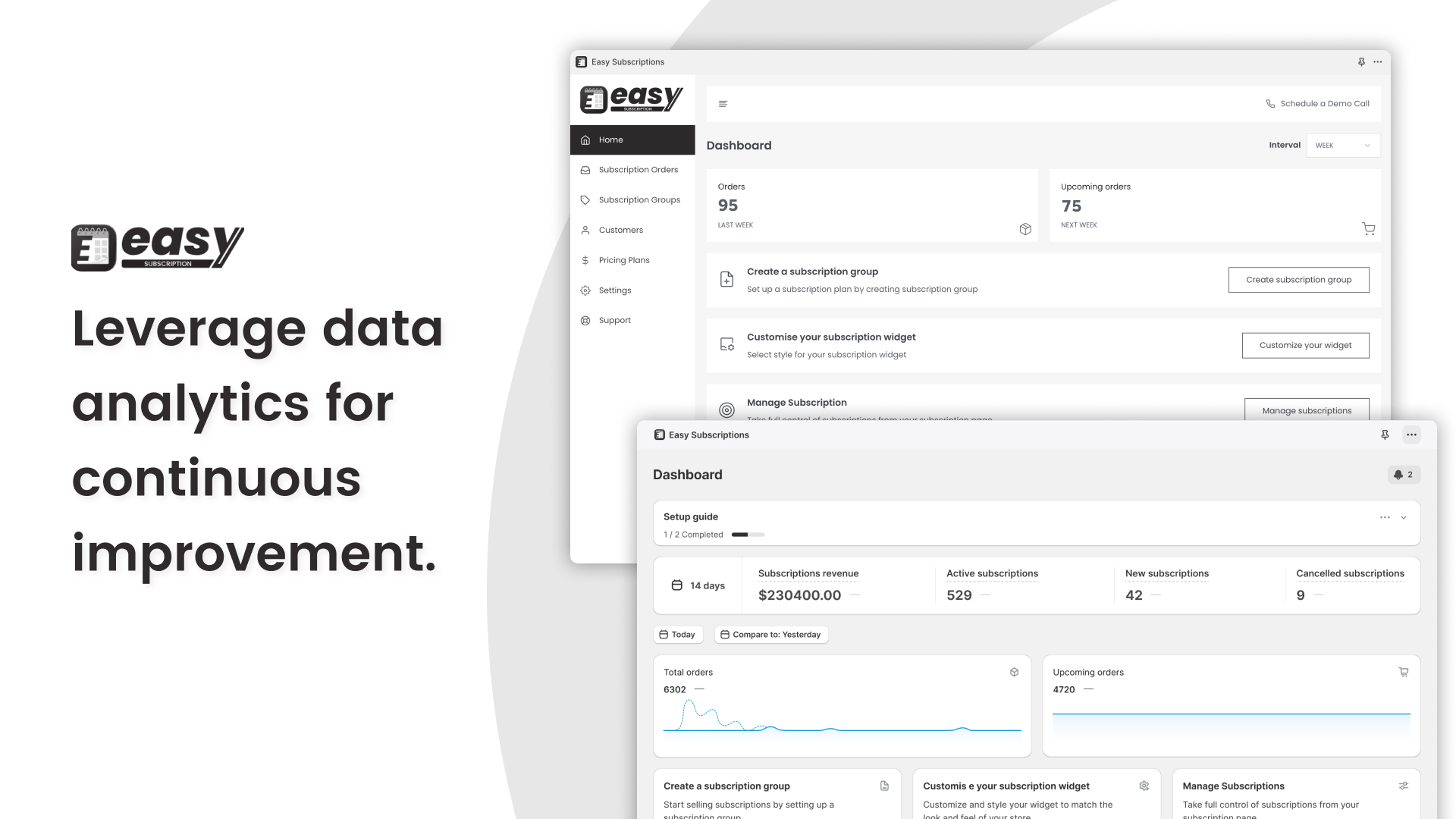Click the widget icon beside Customise your subscription widget
Screen dimensions: 1456x819
click(726, 344)
